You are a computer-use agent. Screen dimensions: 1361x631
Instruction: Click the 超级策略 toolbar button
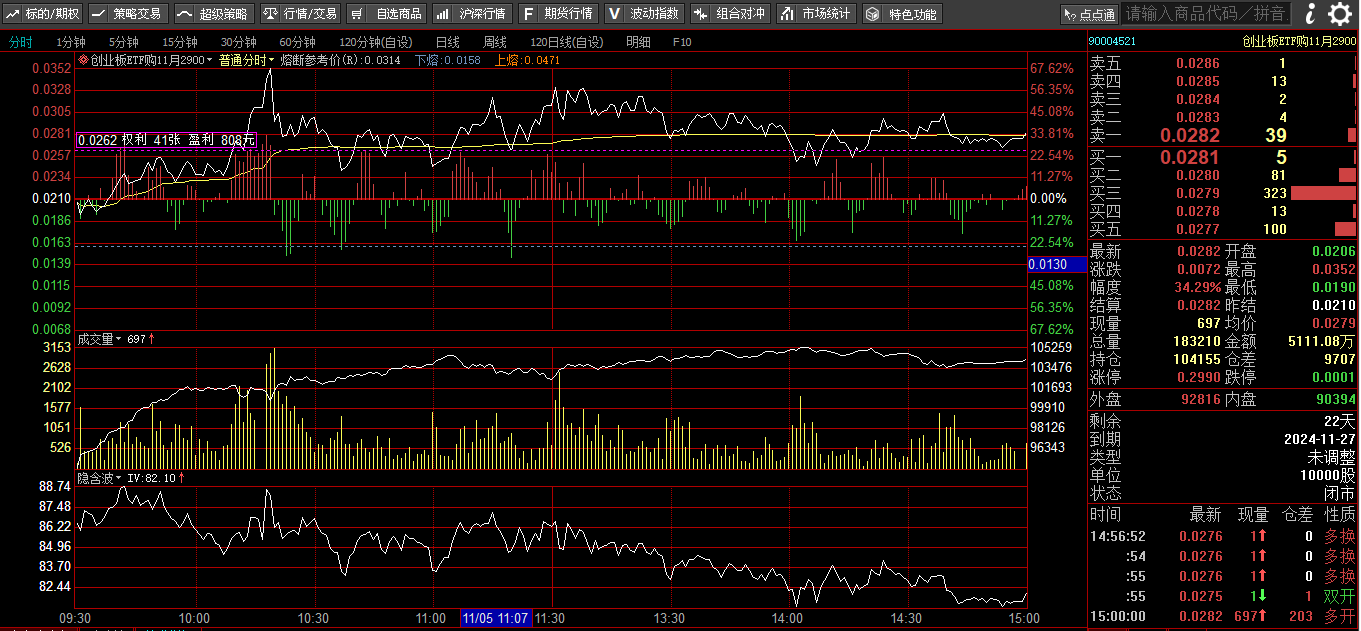coord(213,14)
